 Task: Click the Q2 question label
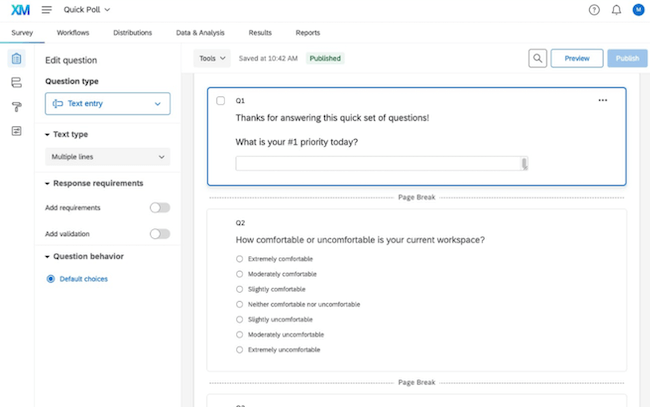pos(240,223)
